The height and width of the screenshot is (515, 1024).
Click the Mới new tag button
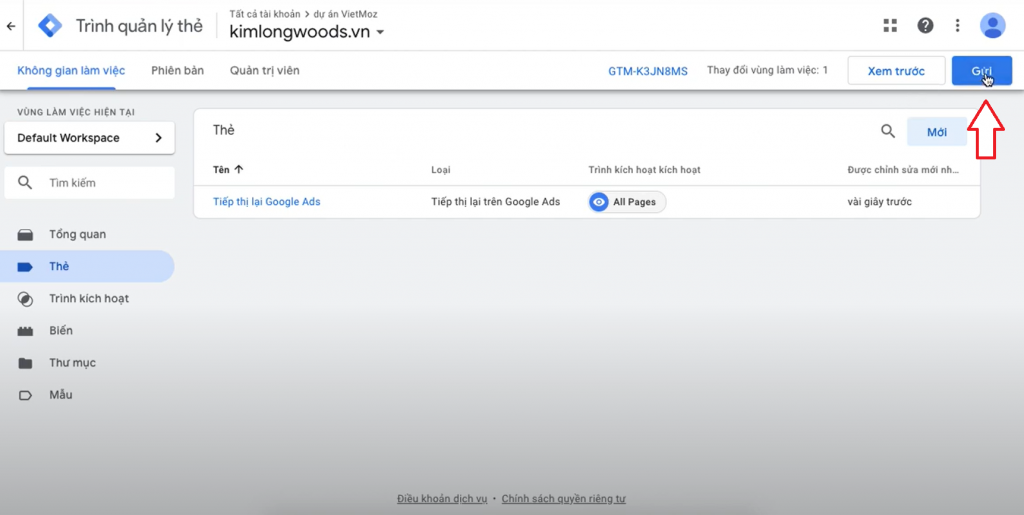coord(936,132)
